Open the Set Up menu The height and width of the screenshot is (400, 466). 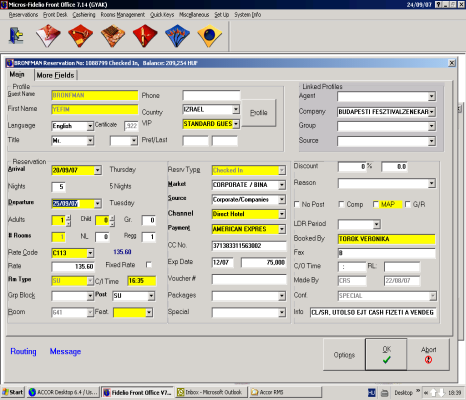[x=222, y=15]
